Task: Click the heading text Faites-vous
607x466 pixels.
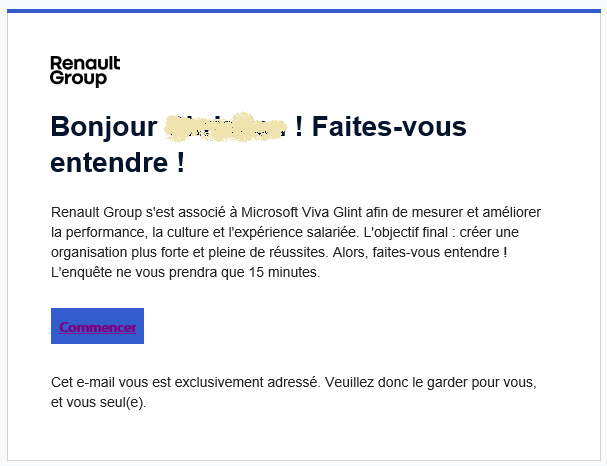Action: pos(389,127)
